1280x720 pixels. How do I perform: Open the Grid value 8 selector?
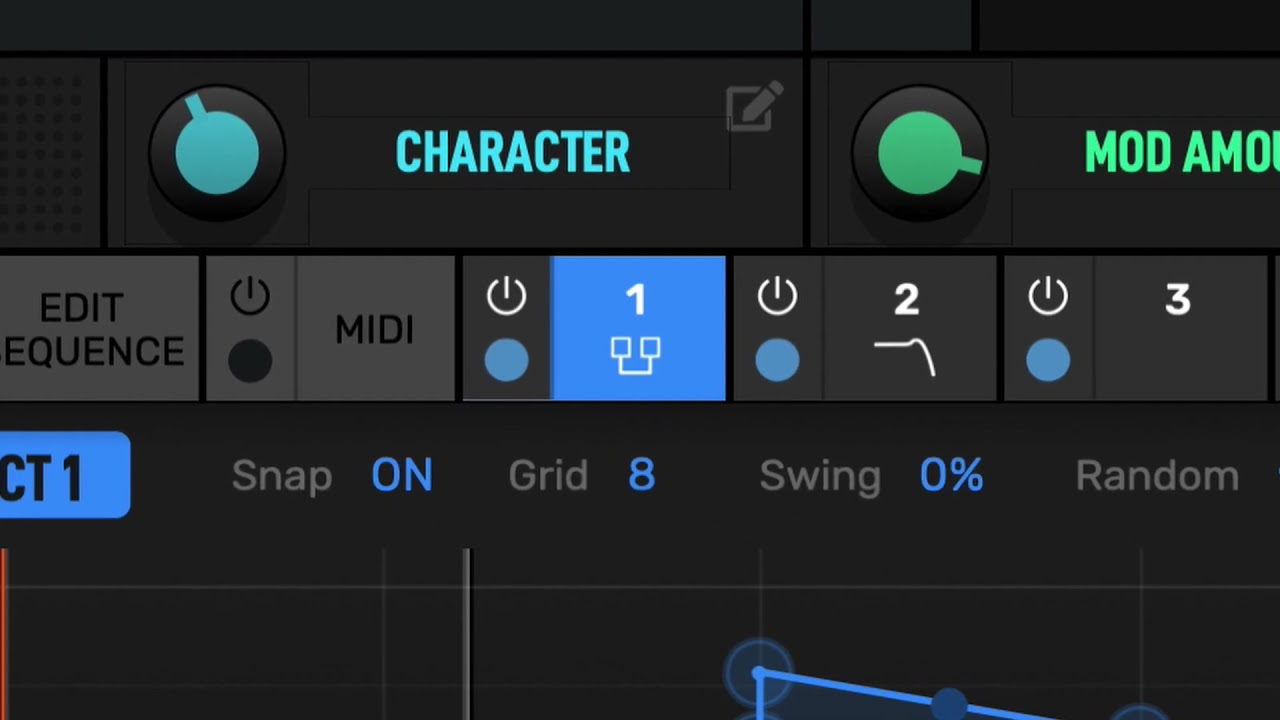point(641,476)
